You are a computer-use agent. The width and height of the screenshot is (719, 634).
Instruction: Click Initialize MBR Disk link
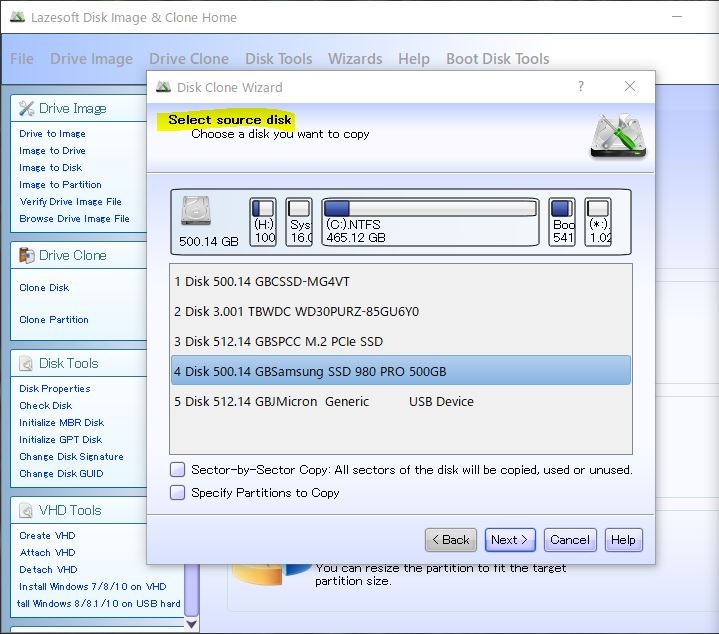[x=61, y=422]
